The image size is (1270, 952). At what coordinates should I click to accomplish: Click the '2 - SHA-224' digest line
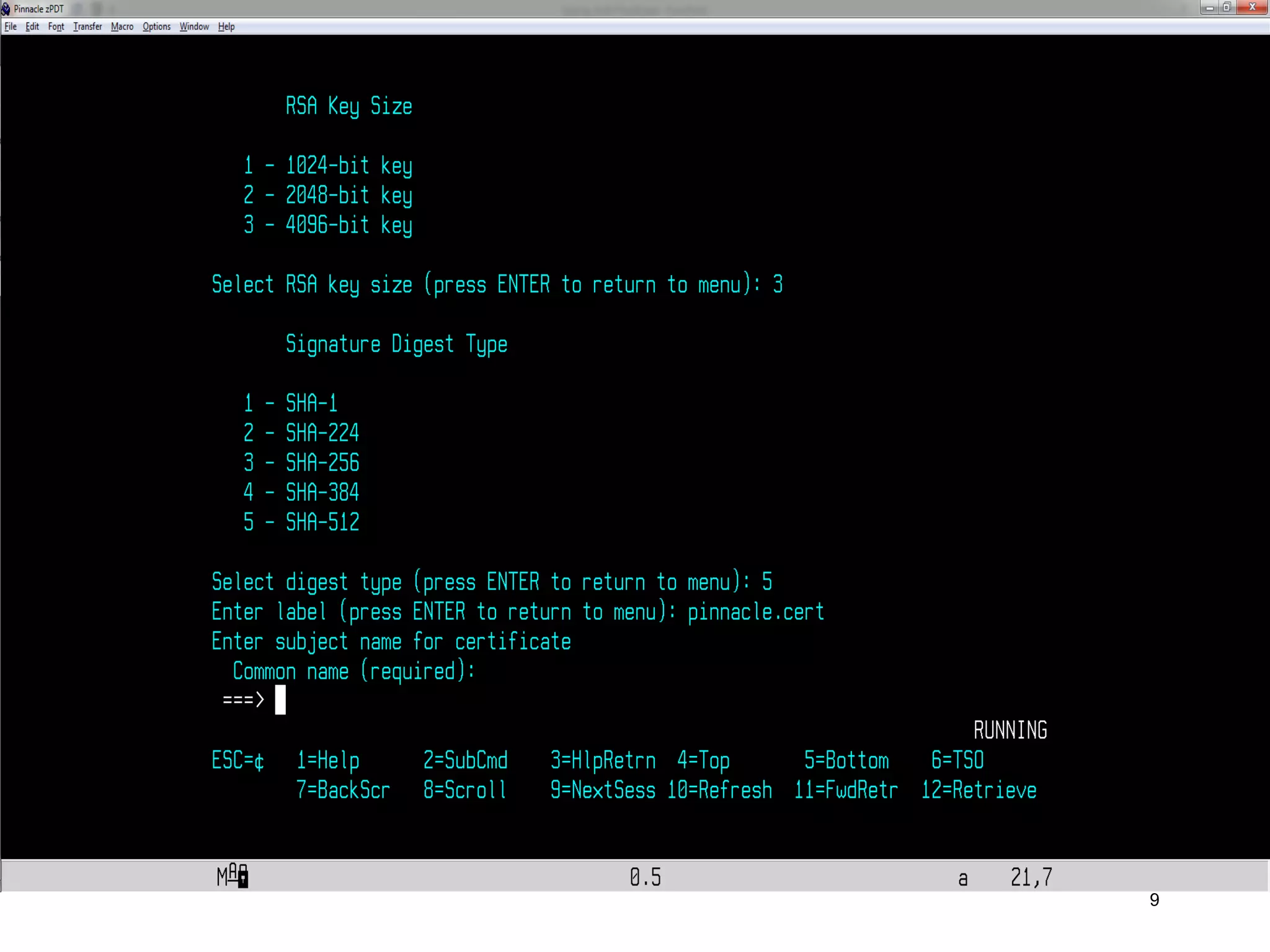(x=301, y=433)
